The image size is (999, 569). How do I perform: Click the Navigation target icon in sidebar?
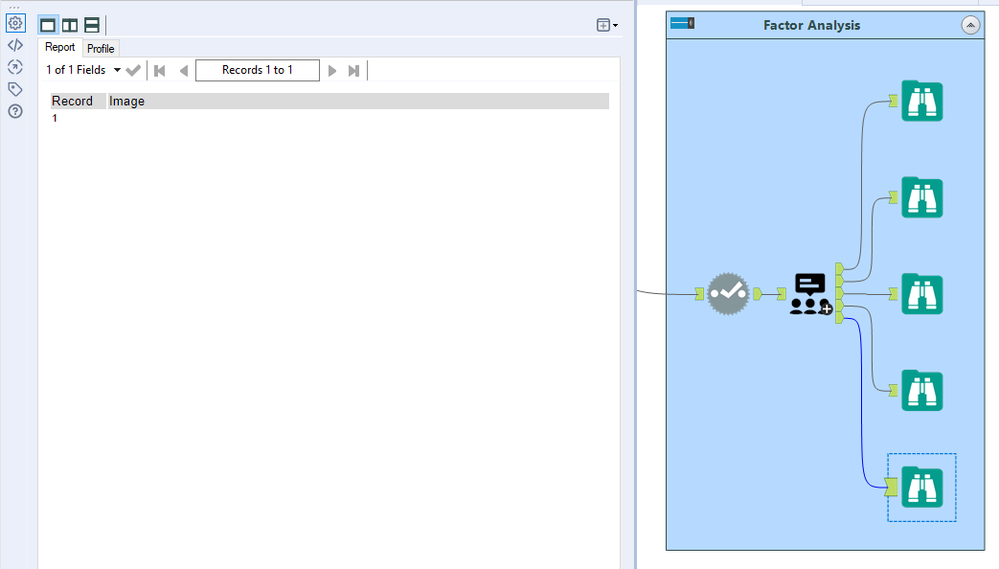(x=15, y=67)
